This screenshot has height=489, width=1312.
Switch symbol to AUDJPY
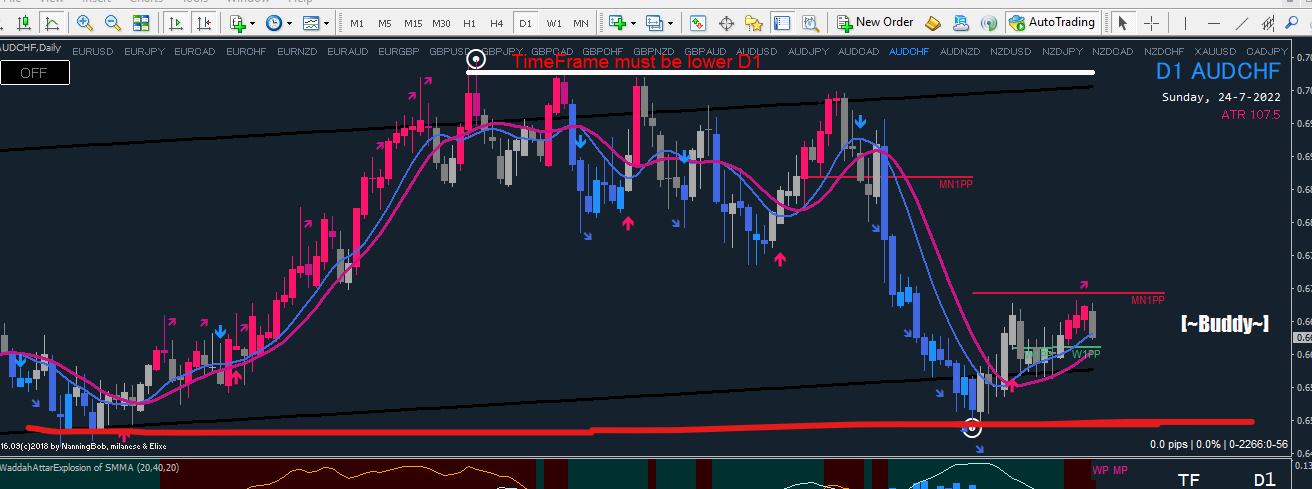click(x=808, y=50)
